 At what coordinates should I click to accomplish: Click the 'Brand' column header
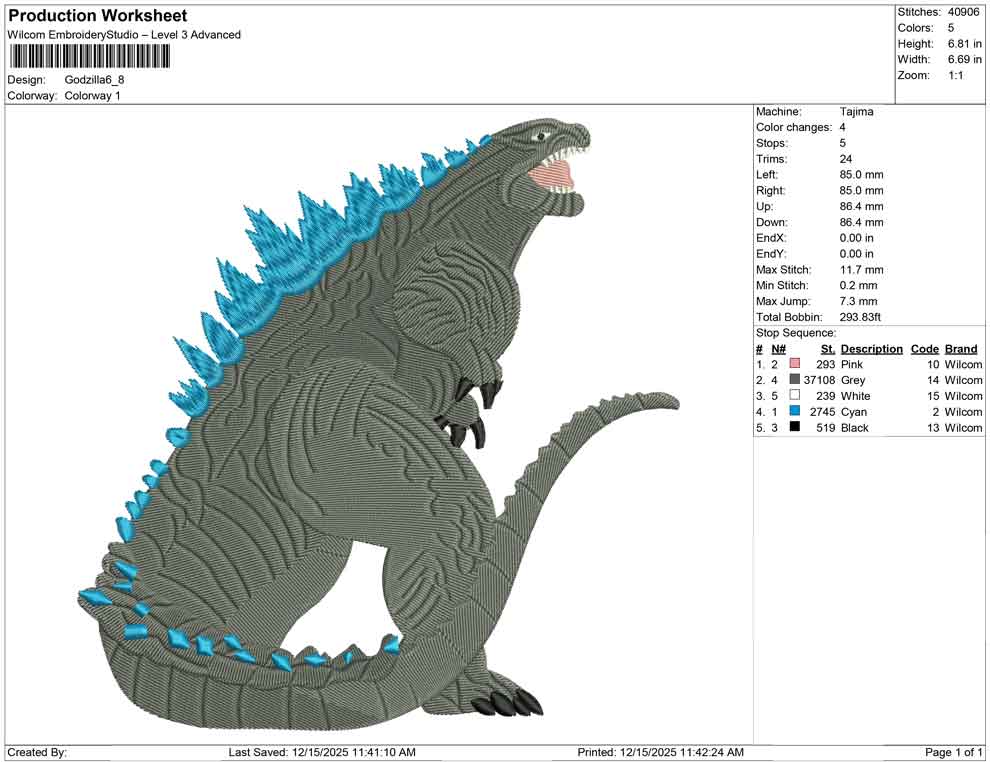pos(961,349)
